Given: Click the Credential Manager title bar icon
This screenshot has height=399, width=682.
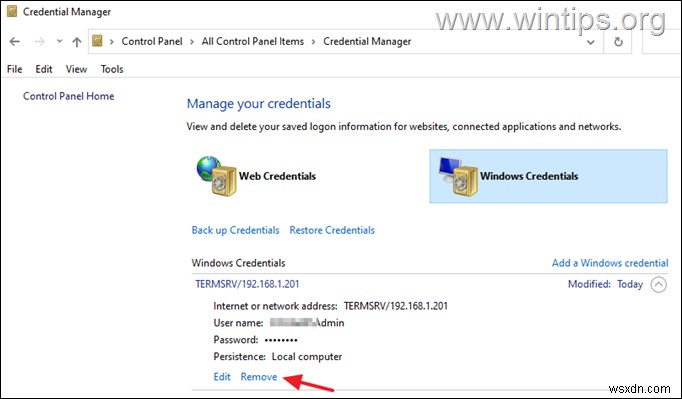Looking at the screenshot, I should (x=12, y=11).
